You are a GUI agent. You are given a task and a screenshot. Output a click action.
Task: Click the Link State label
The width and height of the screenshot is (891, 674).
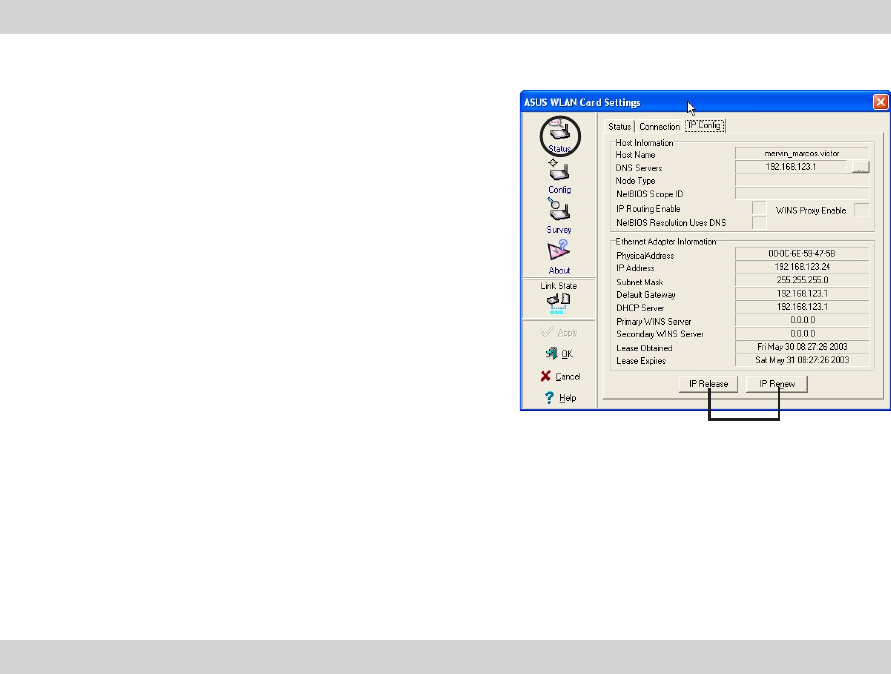tap(559, 286)
